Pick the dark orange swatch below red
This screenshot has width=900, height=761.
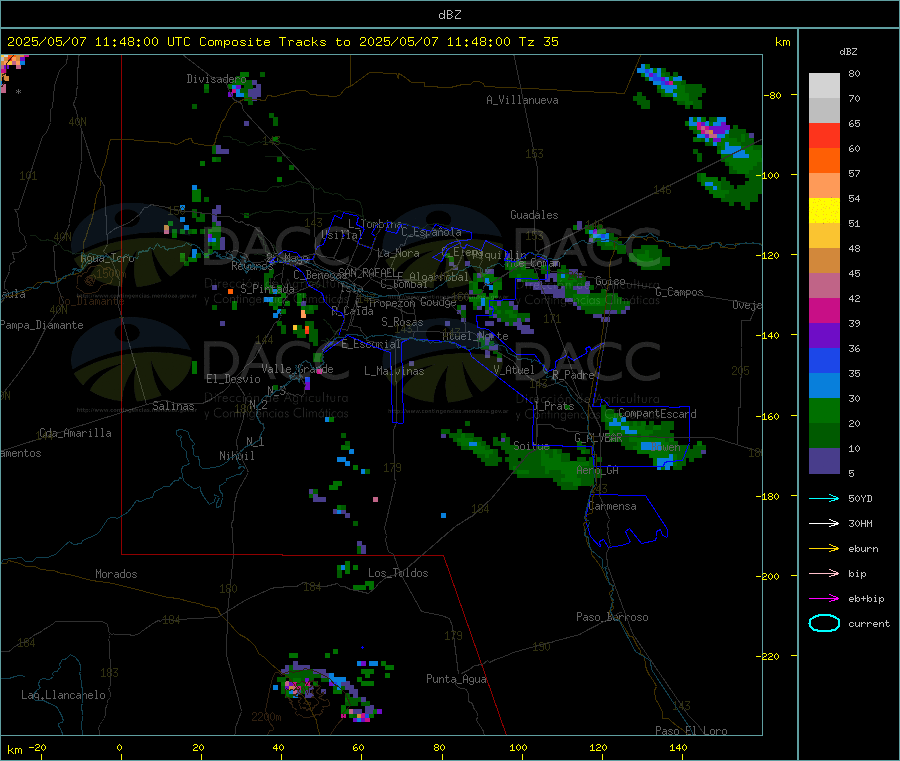pyautogui.click(x=824, y=161)
